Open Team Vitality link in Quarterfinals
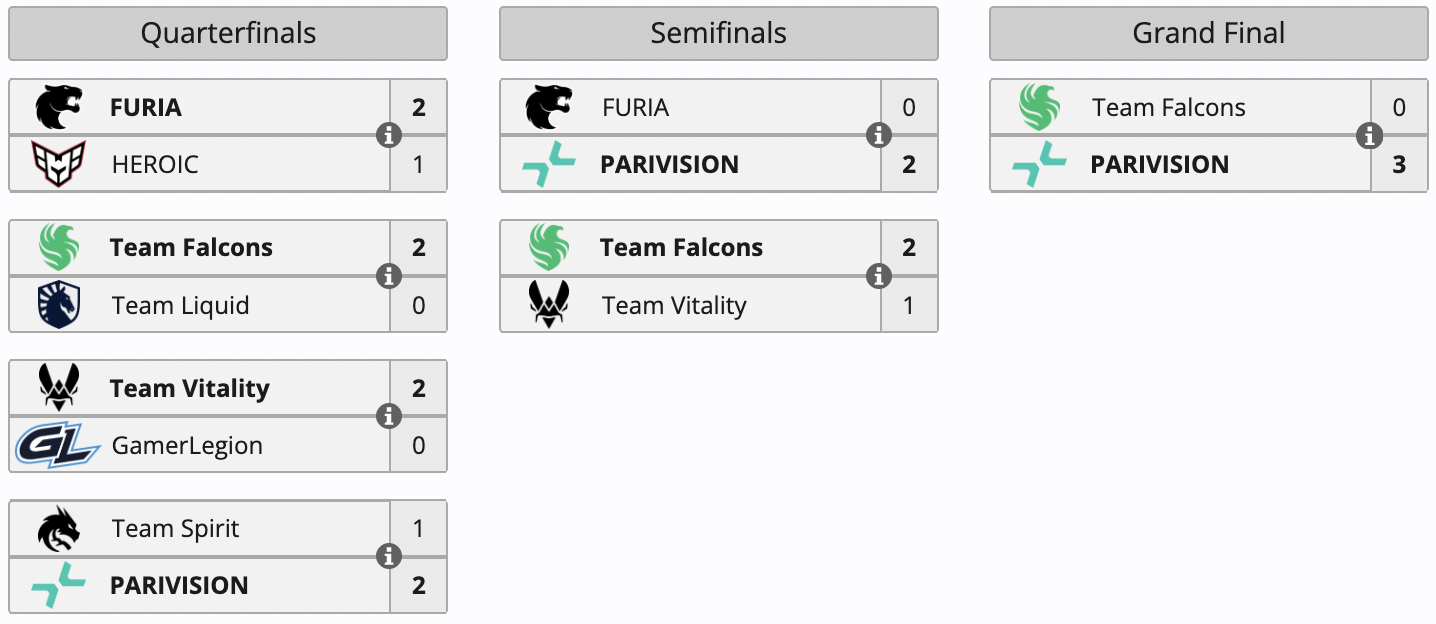 [189, 388]
